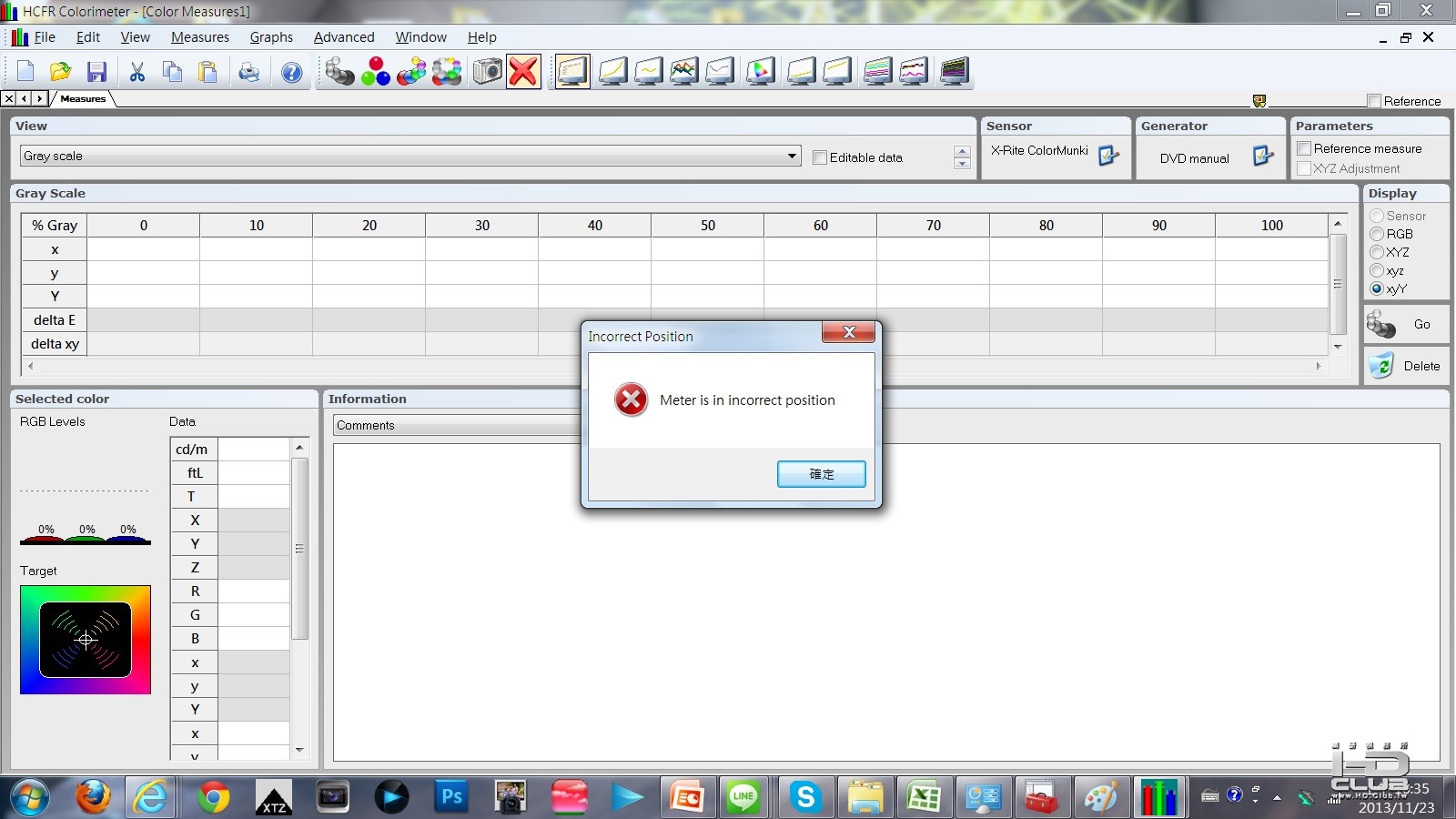
Task: Open Help with the blue question icon
Action: (291, 72)
